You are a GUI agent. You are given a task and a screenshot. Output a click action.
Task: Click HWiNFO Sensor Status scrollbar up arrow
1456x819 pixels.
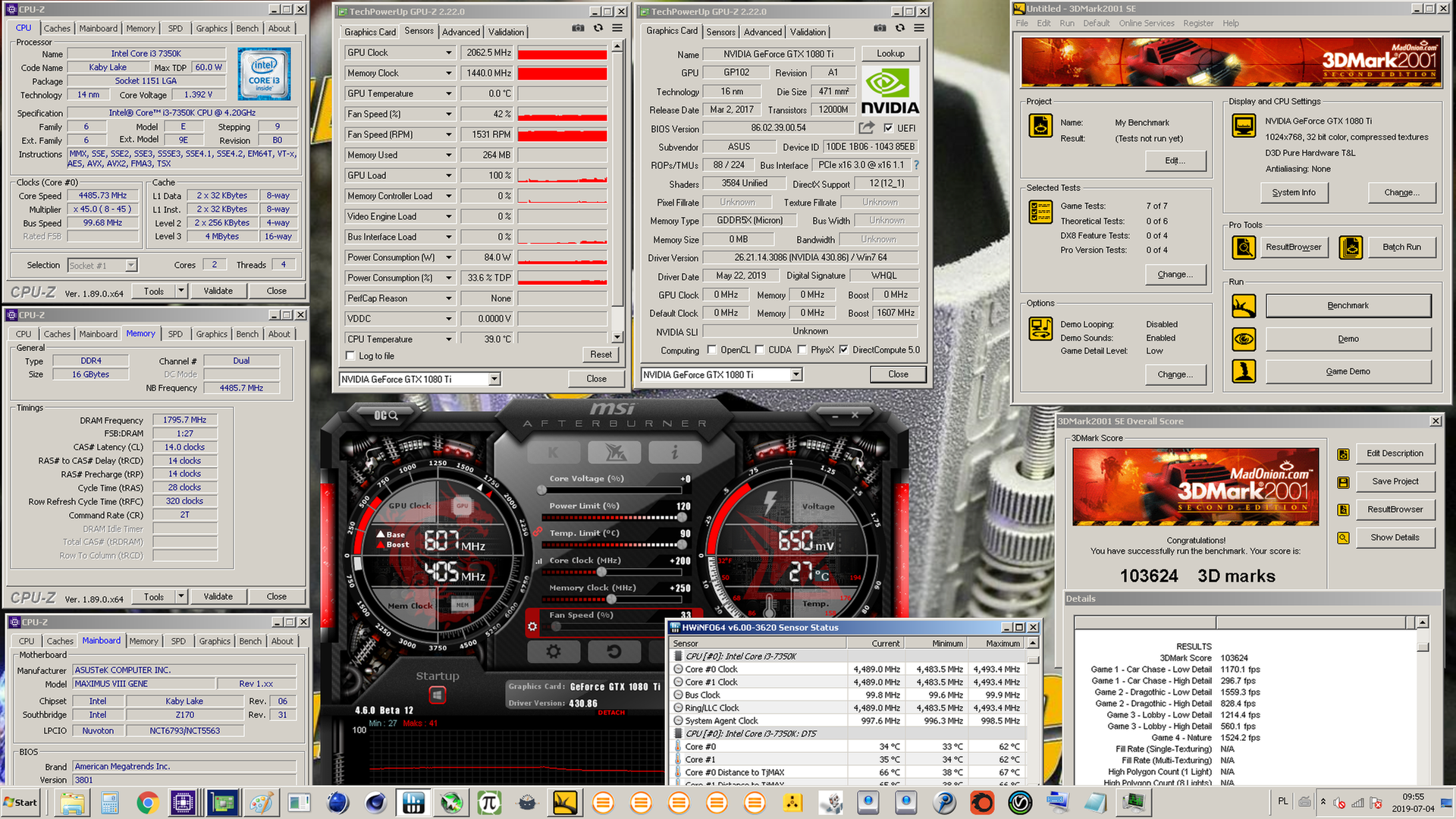[1032, 643]
